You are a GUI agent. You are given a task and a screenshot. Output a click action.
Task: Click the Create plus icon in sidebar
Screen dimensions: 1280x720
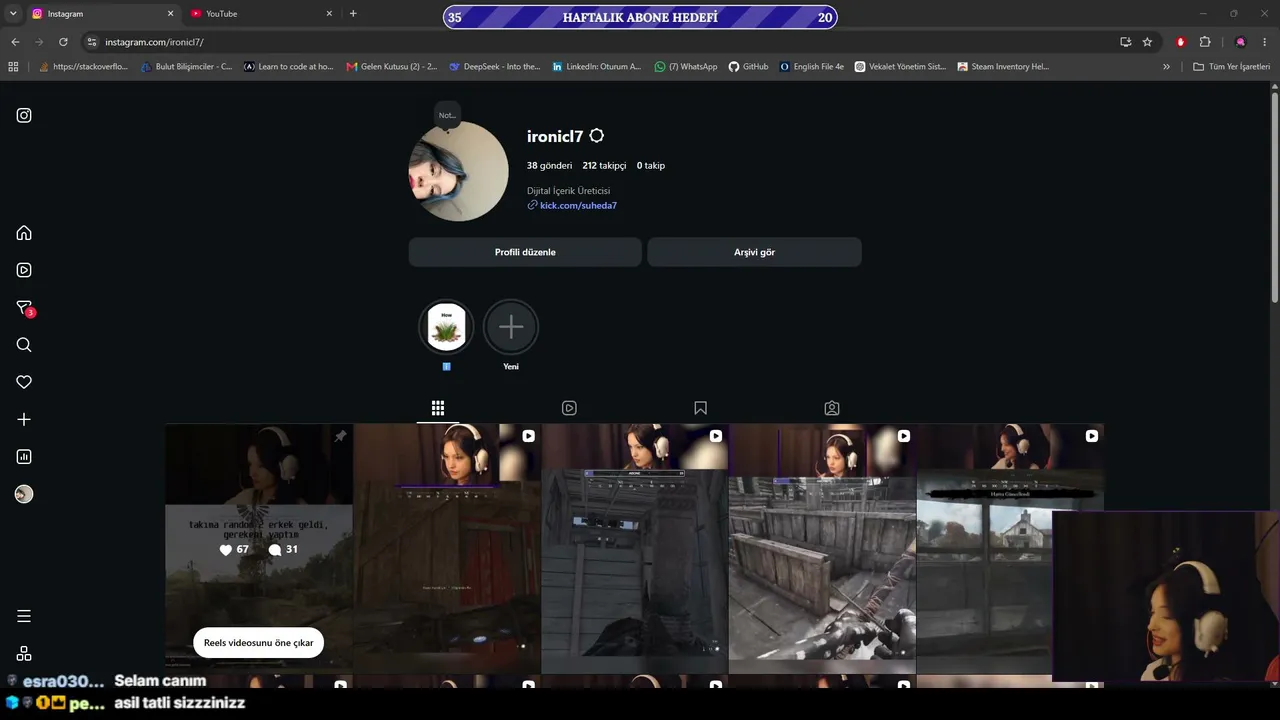[24, 420]
